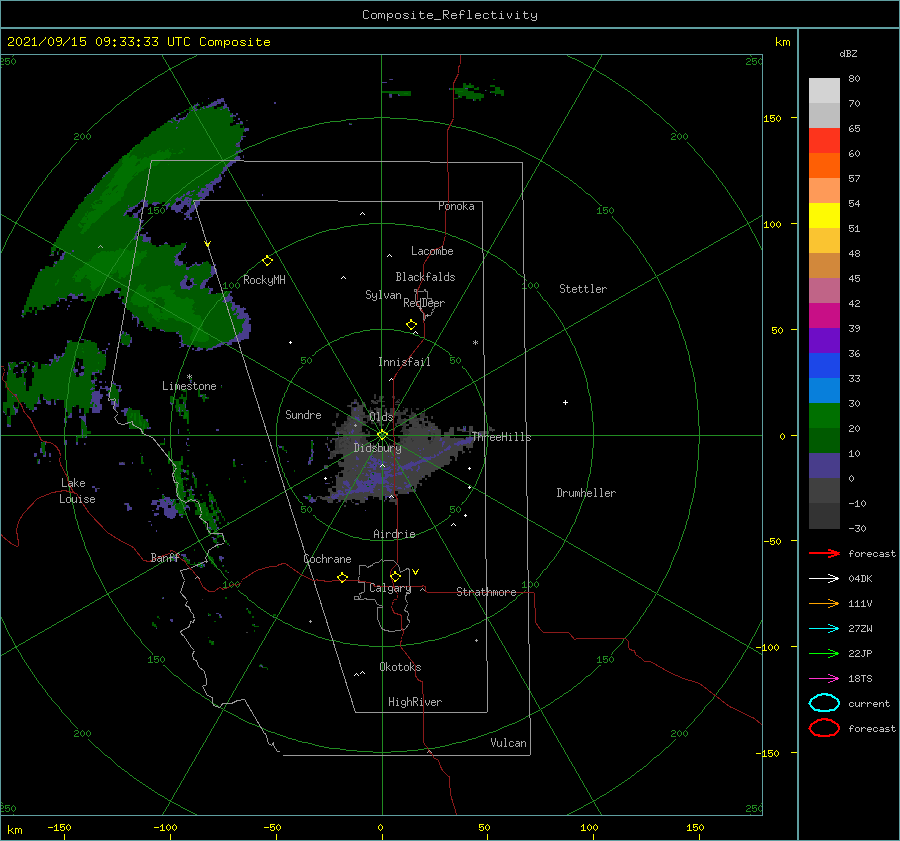Click the Sundre label
This screenshot has width=900, height=841.
303,414
